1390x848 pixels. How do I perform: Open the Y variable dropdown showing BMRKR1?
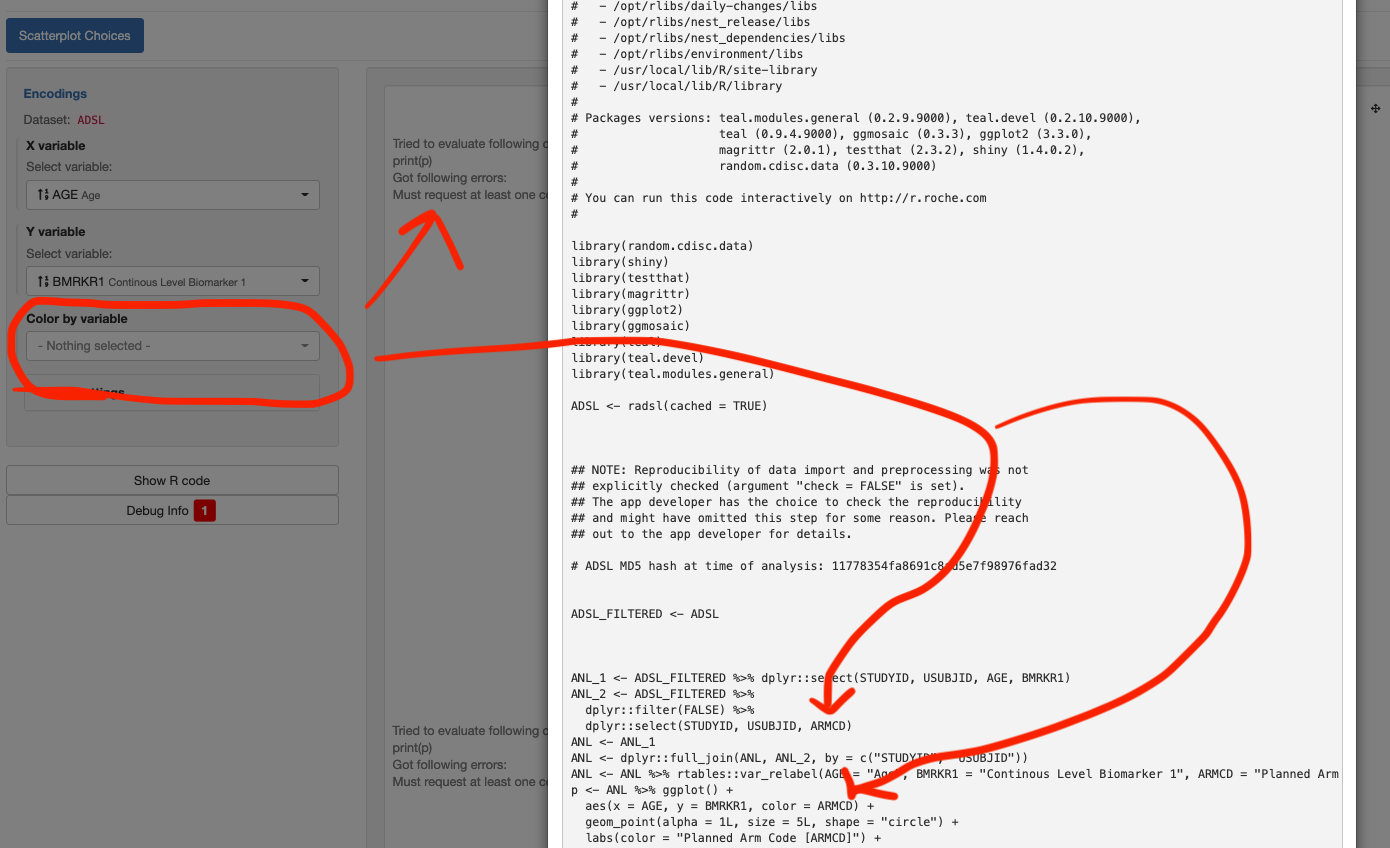172,280
